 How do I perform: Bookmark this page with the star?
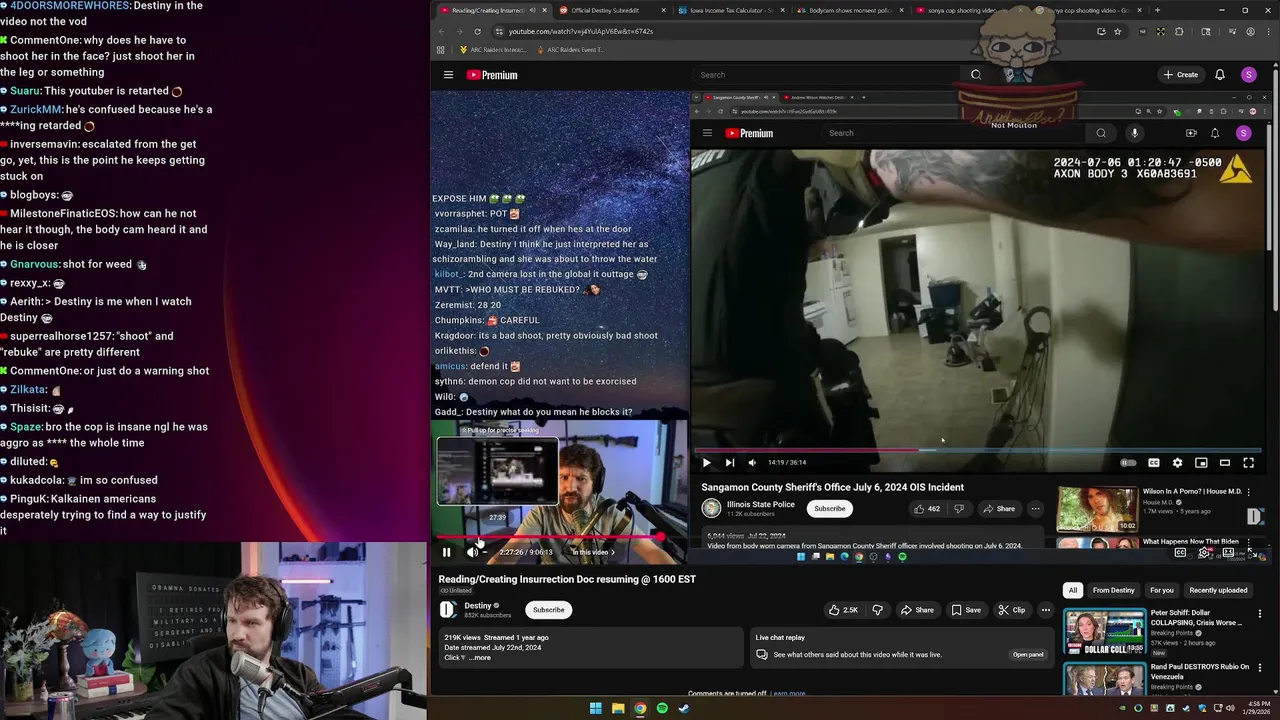click(1118, 31)
